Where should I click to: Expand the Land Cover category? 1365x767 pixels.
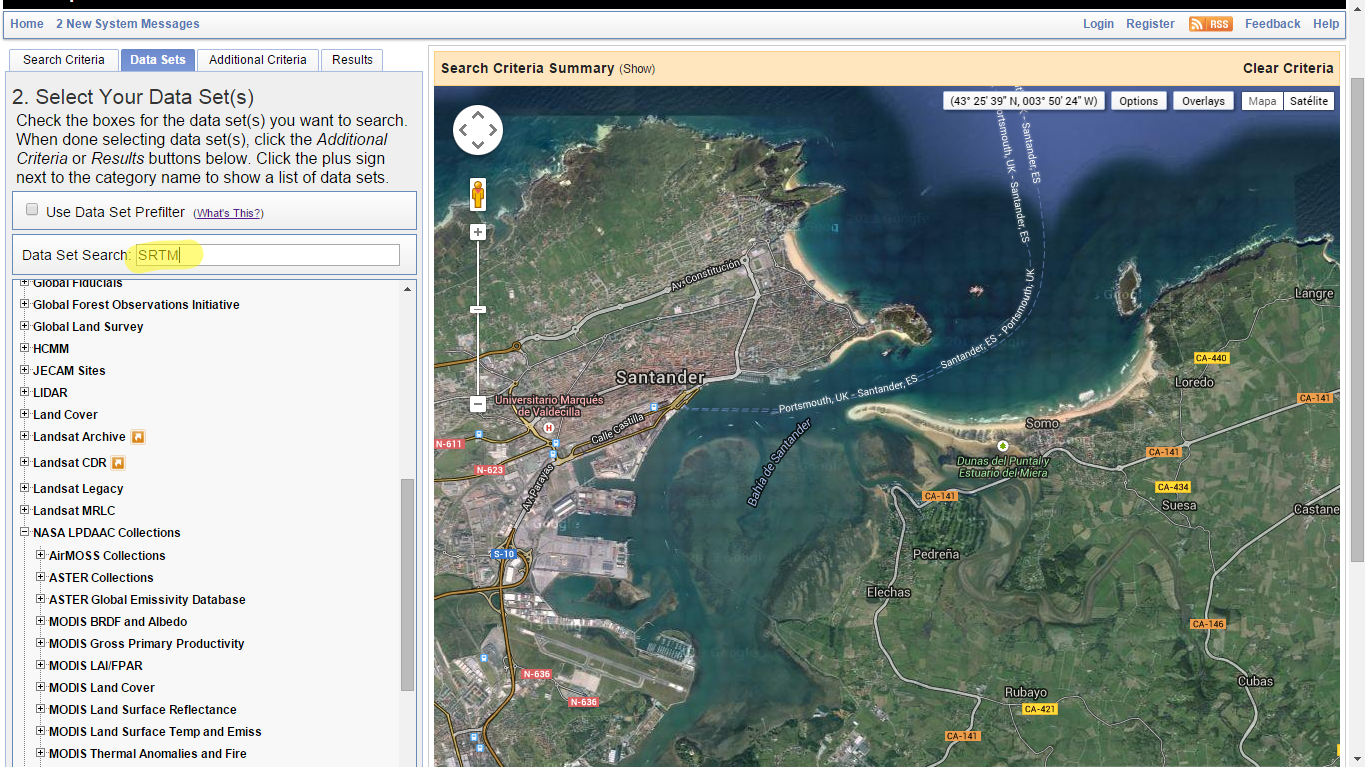pos(25,414)
